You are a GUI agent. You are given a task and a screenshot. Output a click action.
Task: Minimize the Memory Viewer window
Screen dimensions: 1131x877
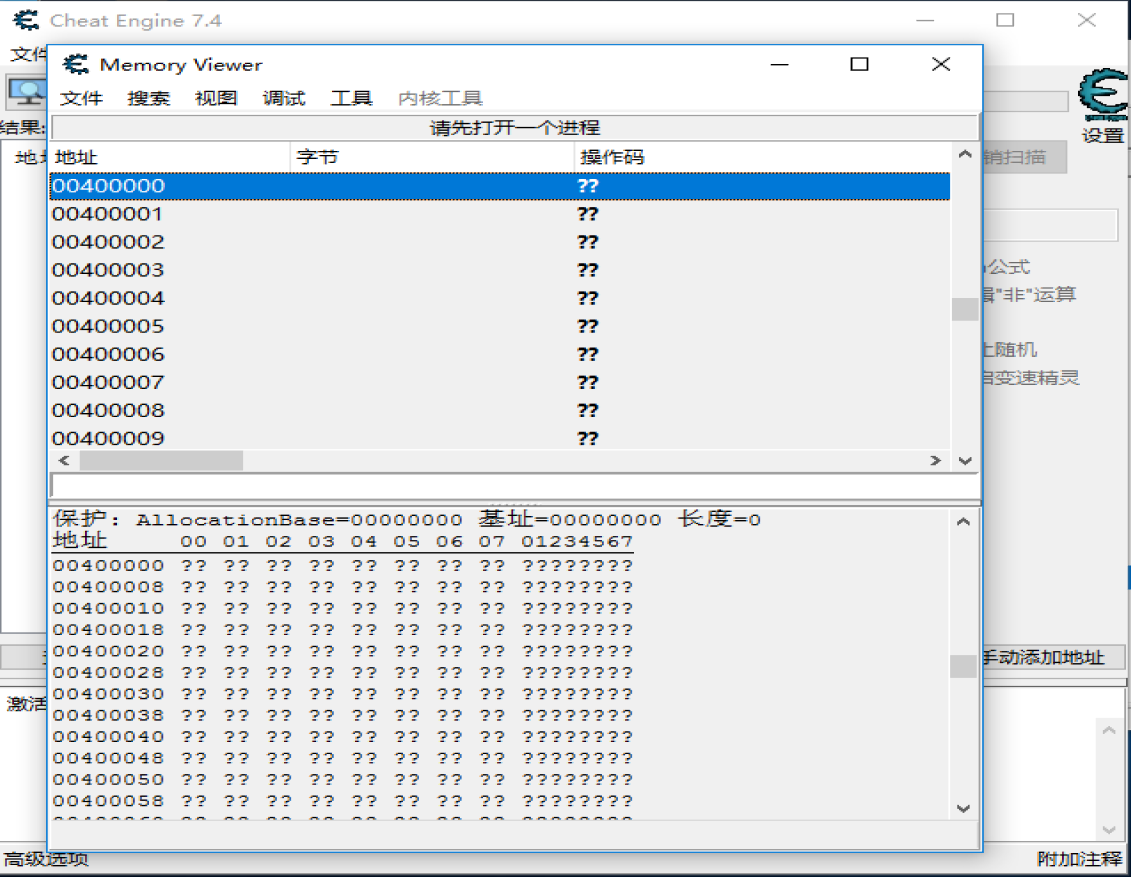[780, 64]
